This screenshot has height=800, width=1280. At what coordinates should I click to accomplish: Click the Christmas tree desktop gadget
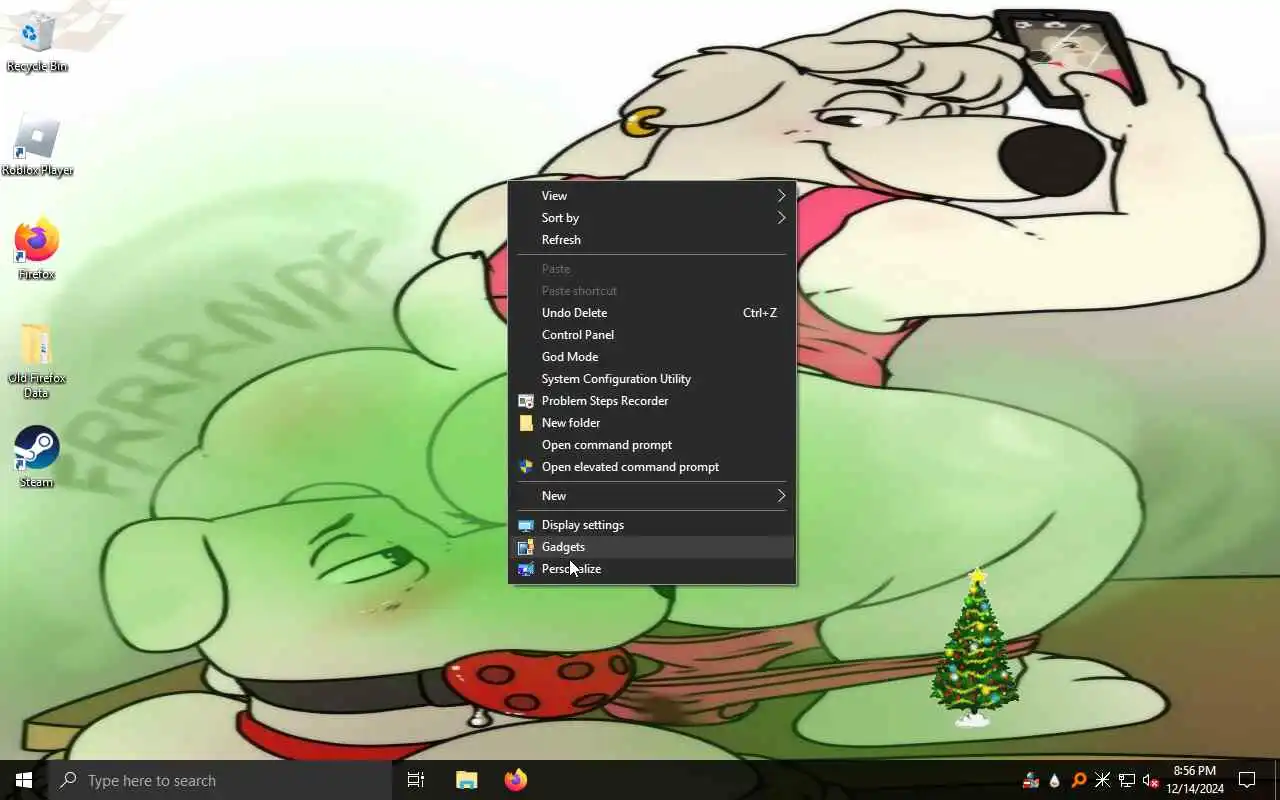click(975, 648)
